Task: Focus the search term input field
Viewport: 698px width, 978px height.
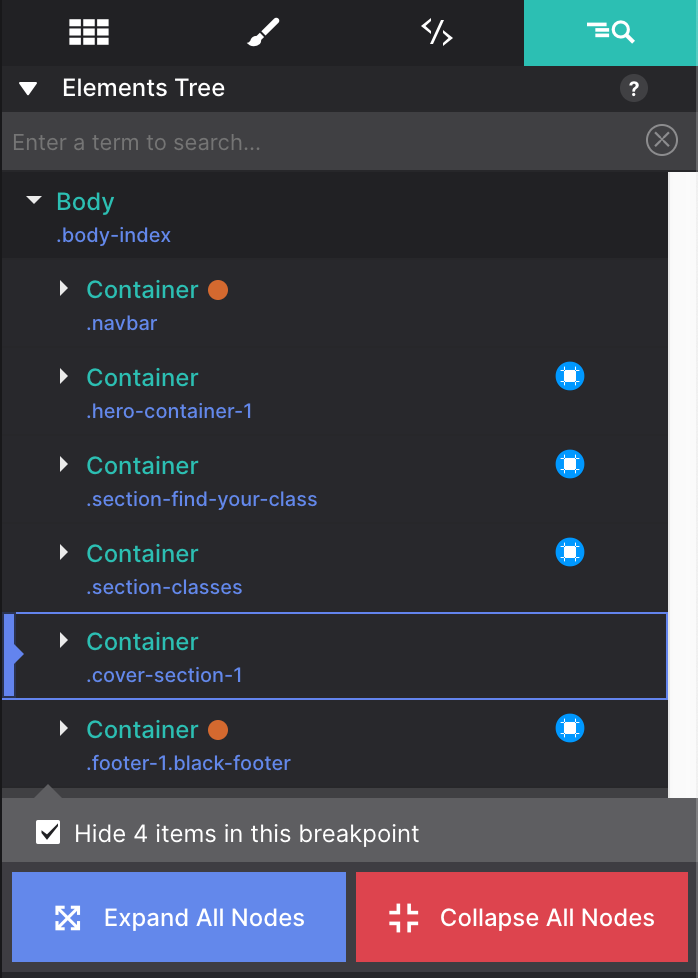Action: click(x=324, y=142)
